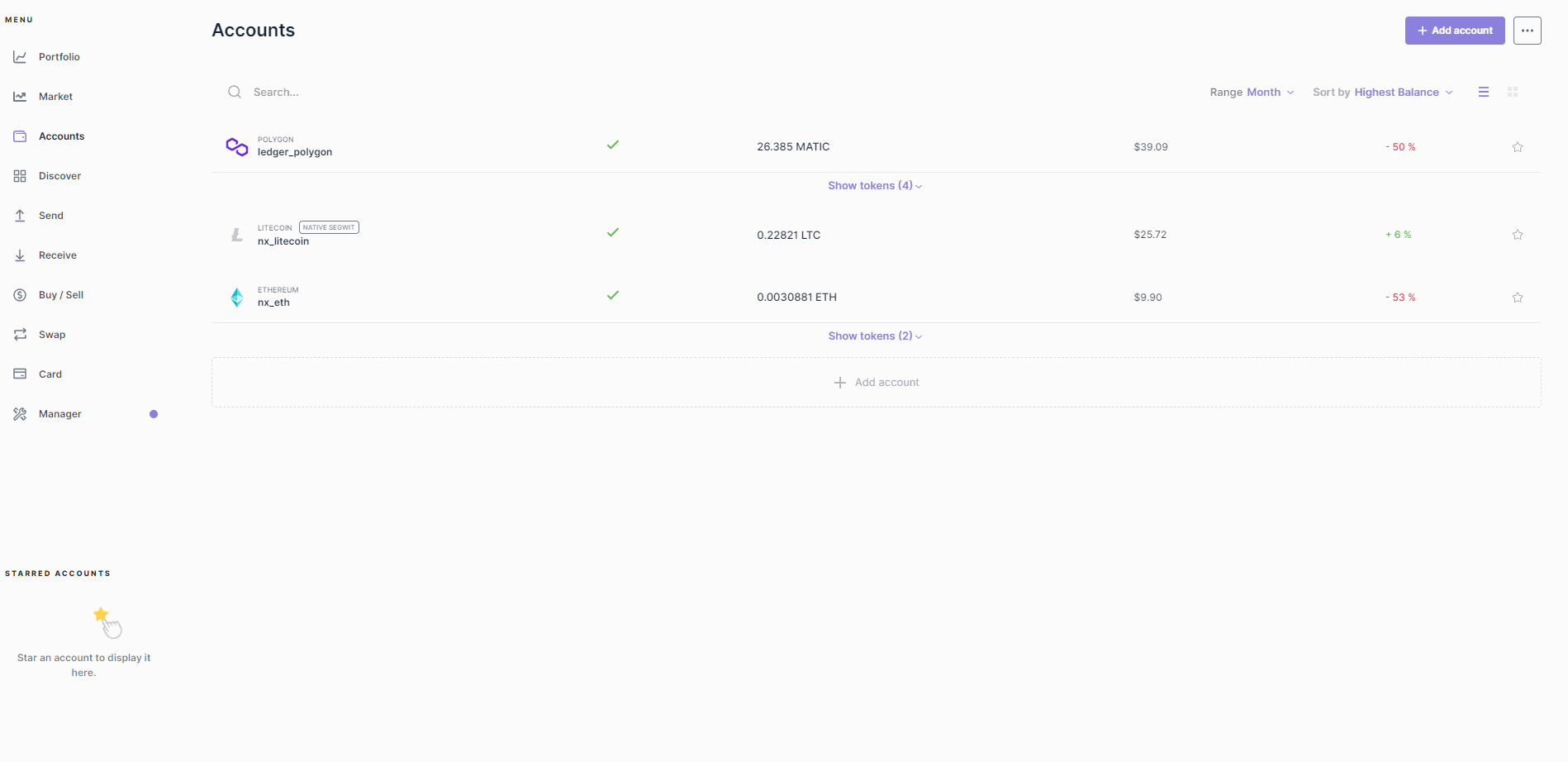Click the 26.385 MATIC balance

[x=793, y=147]
